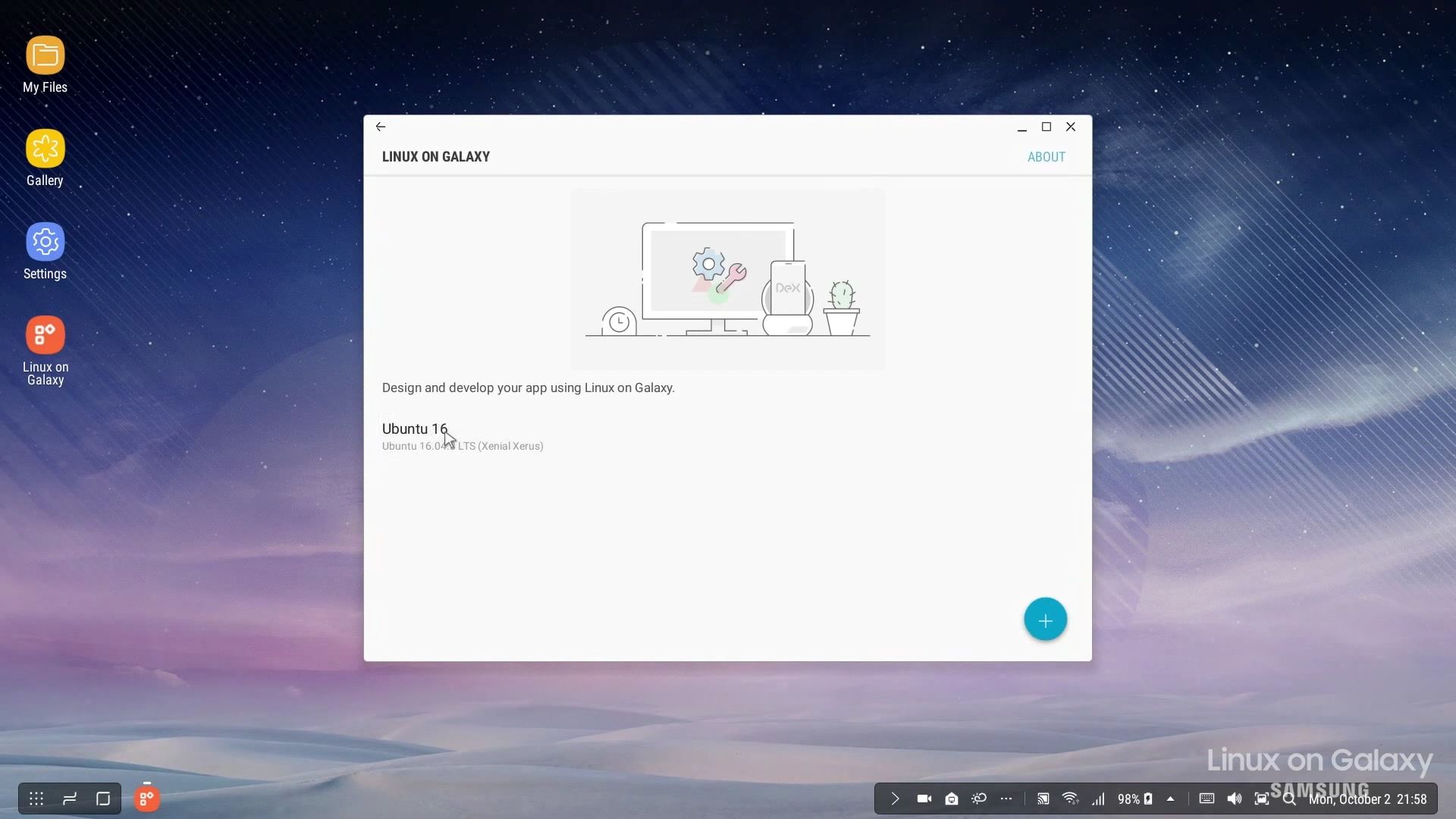Expand the hidden taskbar icons arrow

point(893,799)
